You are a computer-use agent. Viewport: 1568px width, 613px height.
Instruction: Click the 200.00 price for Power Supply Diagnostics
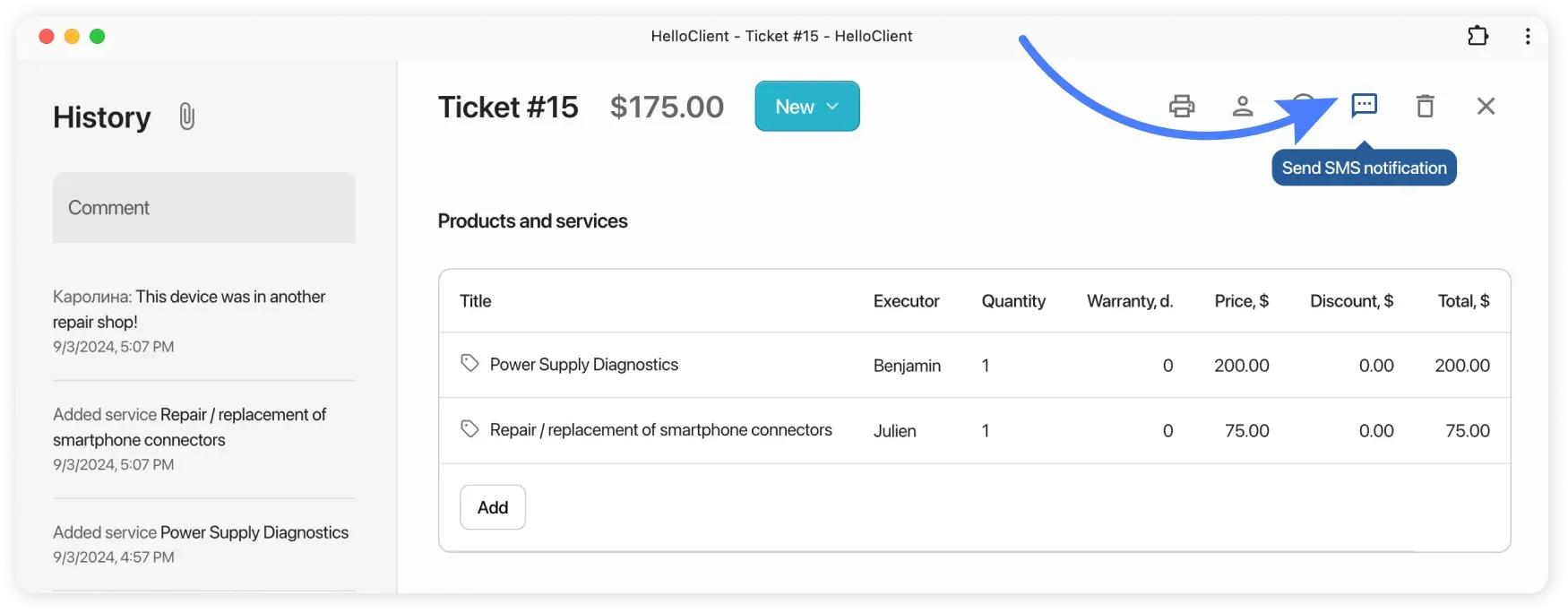coord(1241,366)
